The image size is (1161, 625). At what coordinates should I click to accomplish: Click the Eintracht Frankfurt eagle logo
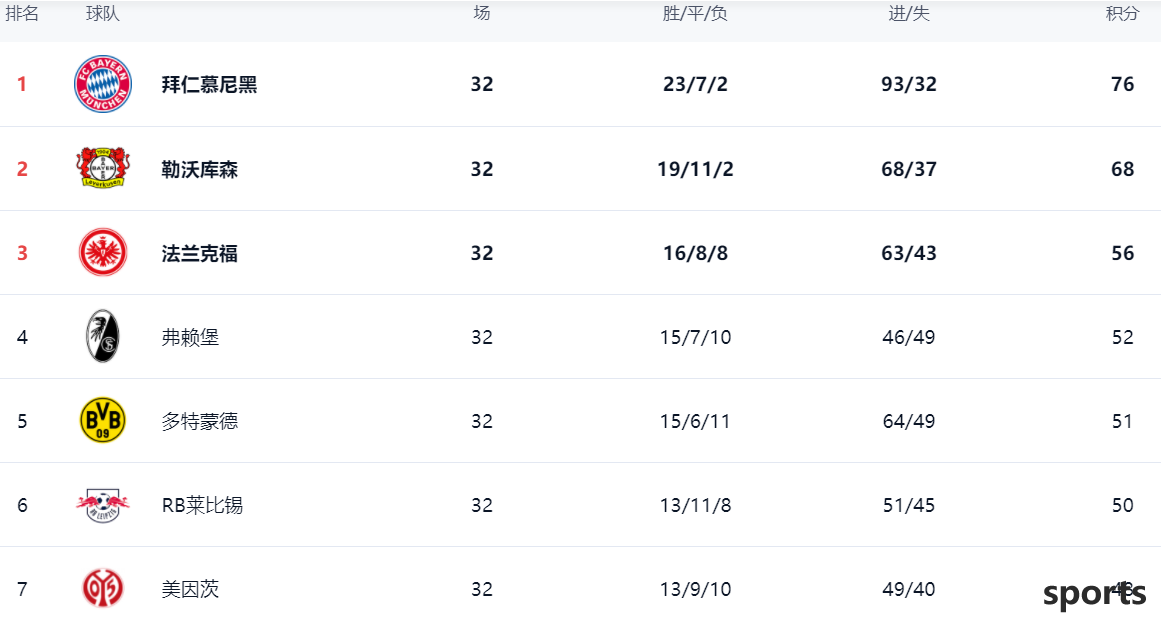point(103,253)
